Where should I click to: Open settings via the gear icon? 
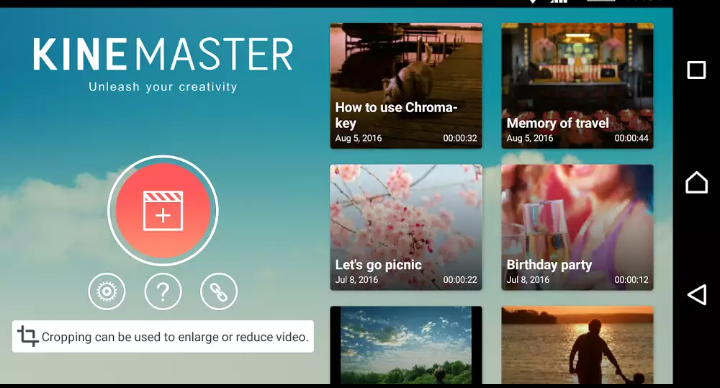click(107, 291)
